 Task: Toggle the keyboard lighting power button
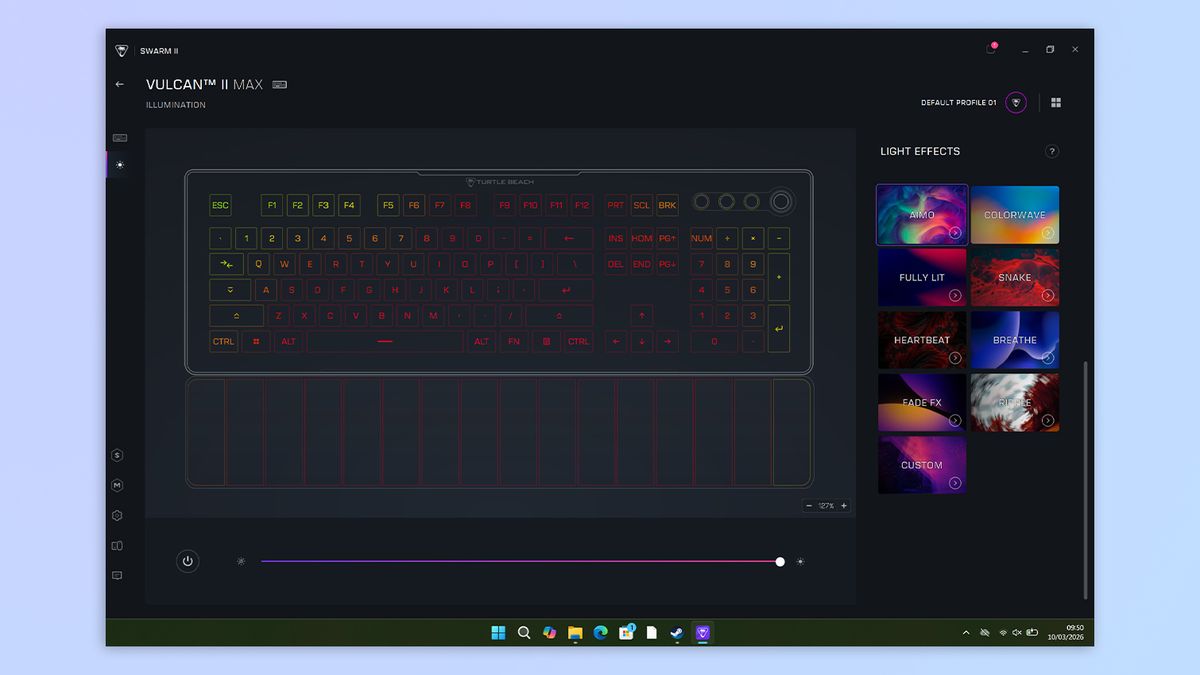pyautogui.click(x=187, y=561)
